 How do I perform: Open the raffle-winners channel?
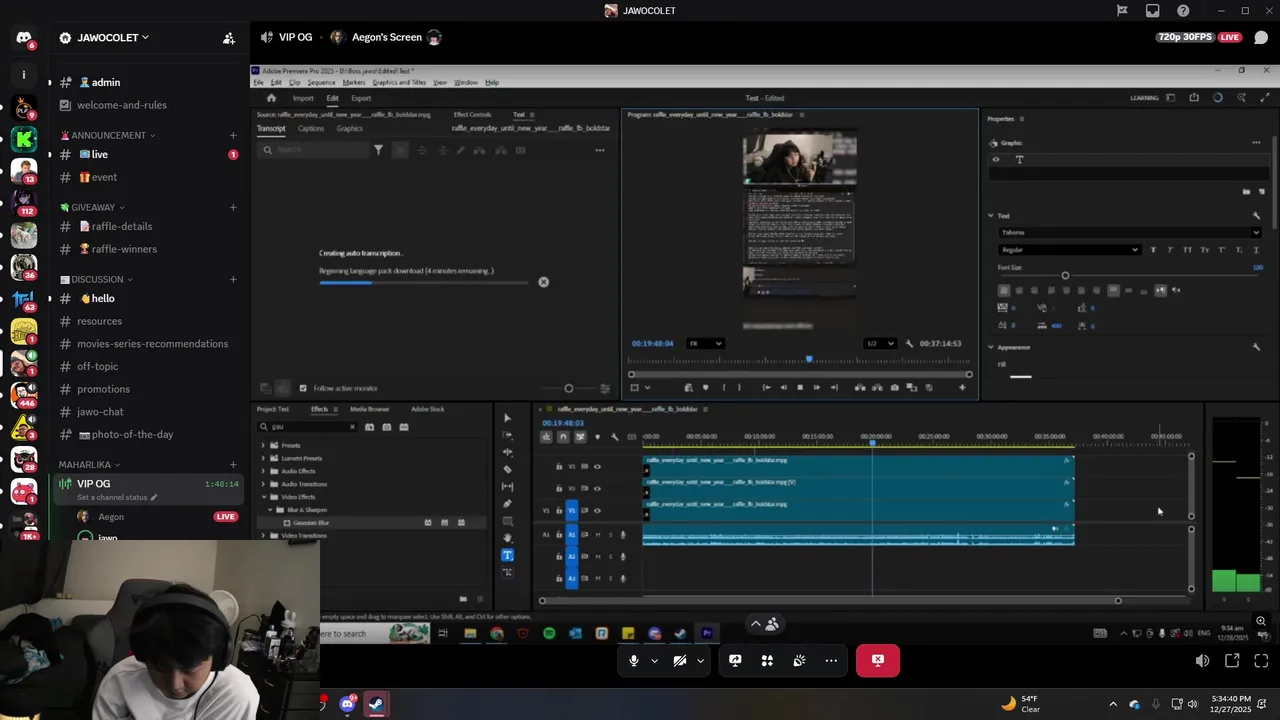(124, 249)
